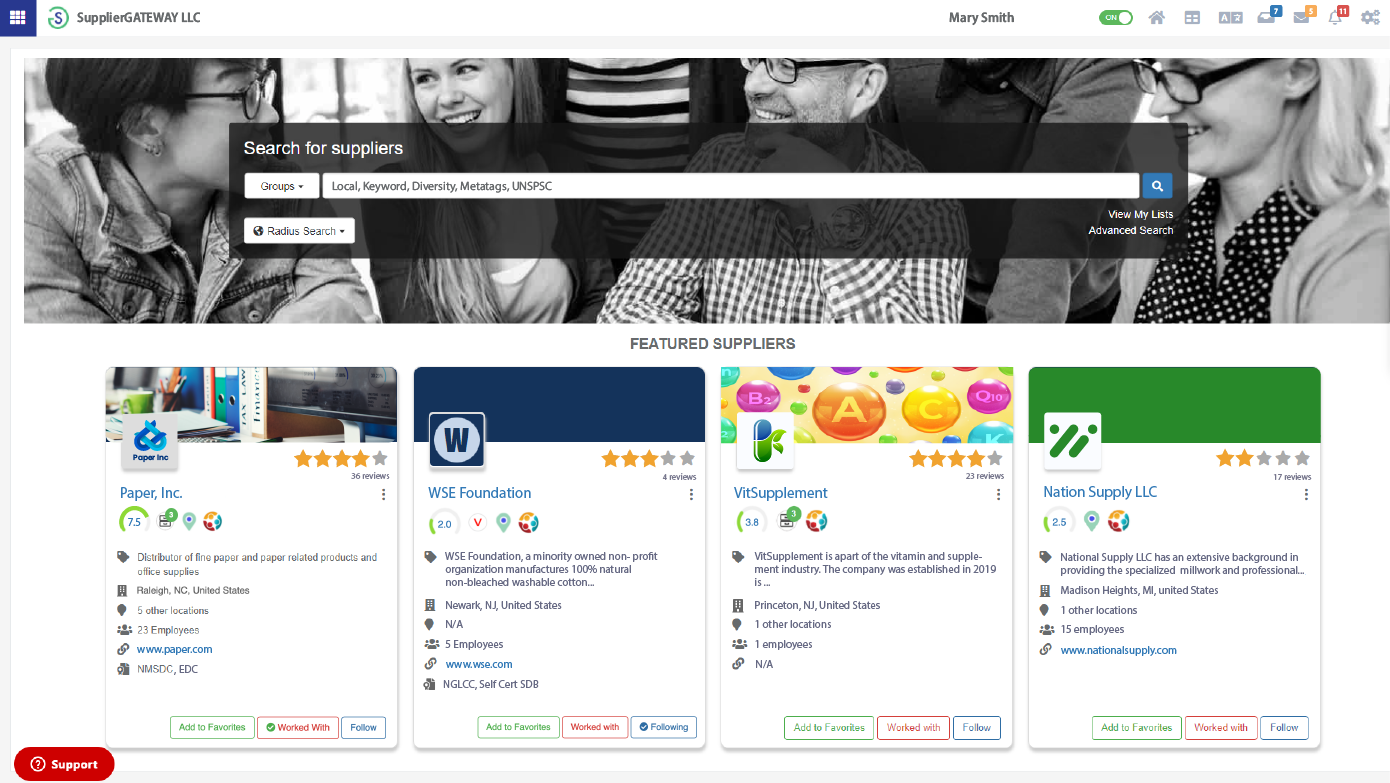Expand the Groups dropdown
The image size is (1390, 783).
(x=281, y=186)
